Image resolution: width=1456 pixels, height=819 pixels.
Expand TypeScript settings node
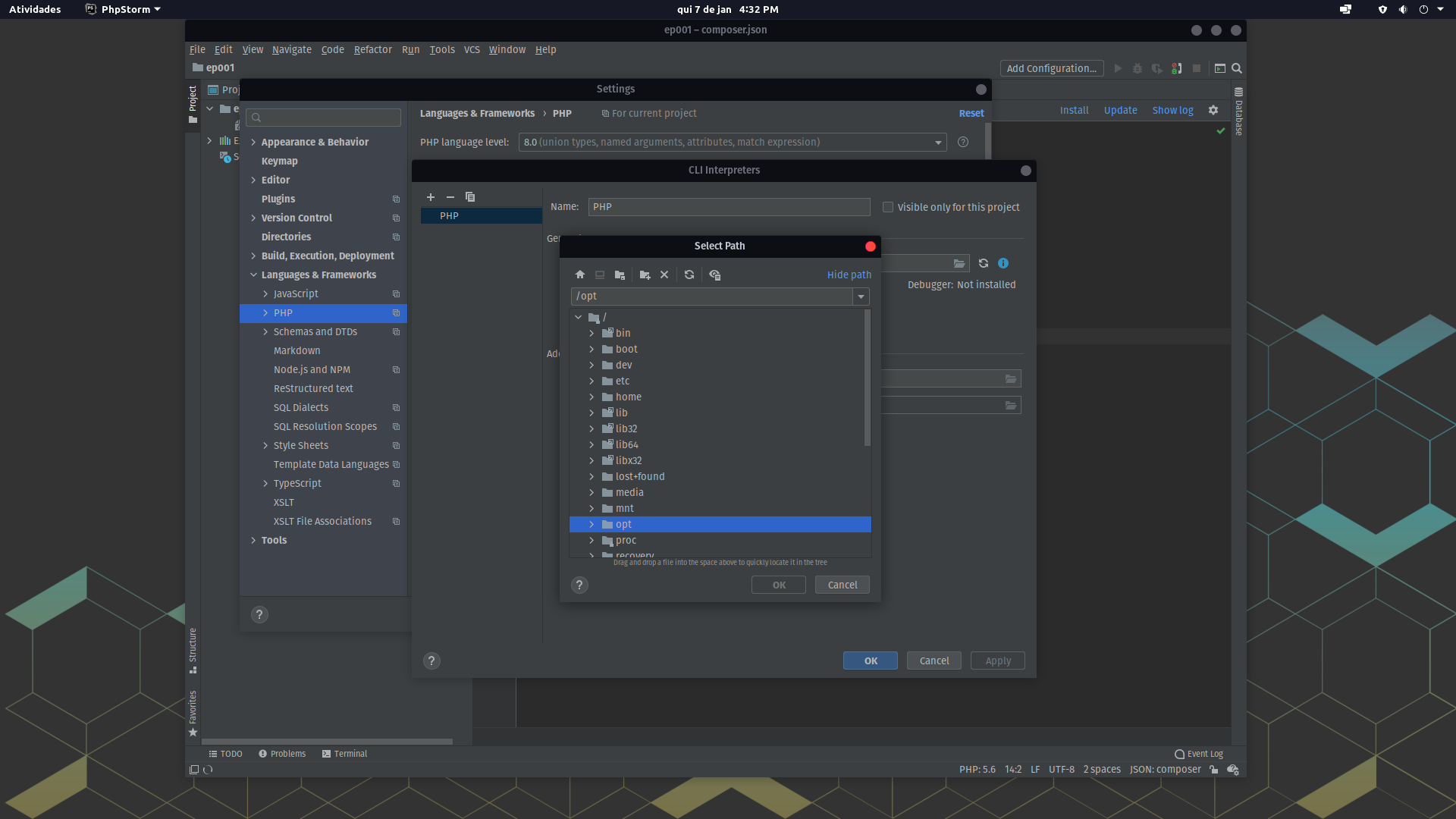pyautogui.click(x=265, y=483)
